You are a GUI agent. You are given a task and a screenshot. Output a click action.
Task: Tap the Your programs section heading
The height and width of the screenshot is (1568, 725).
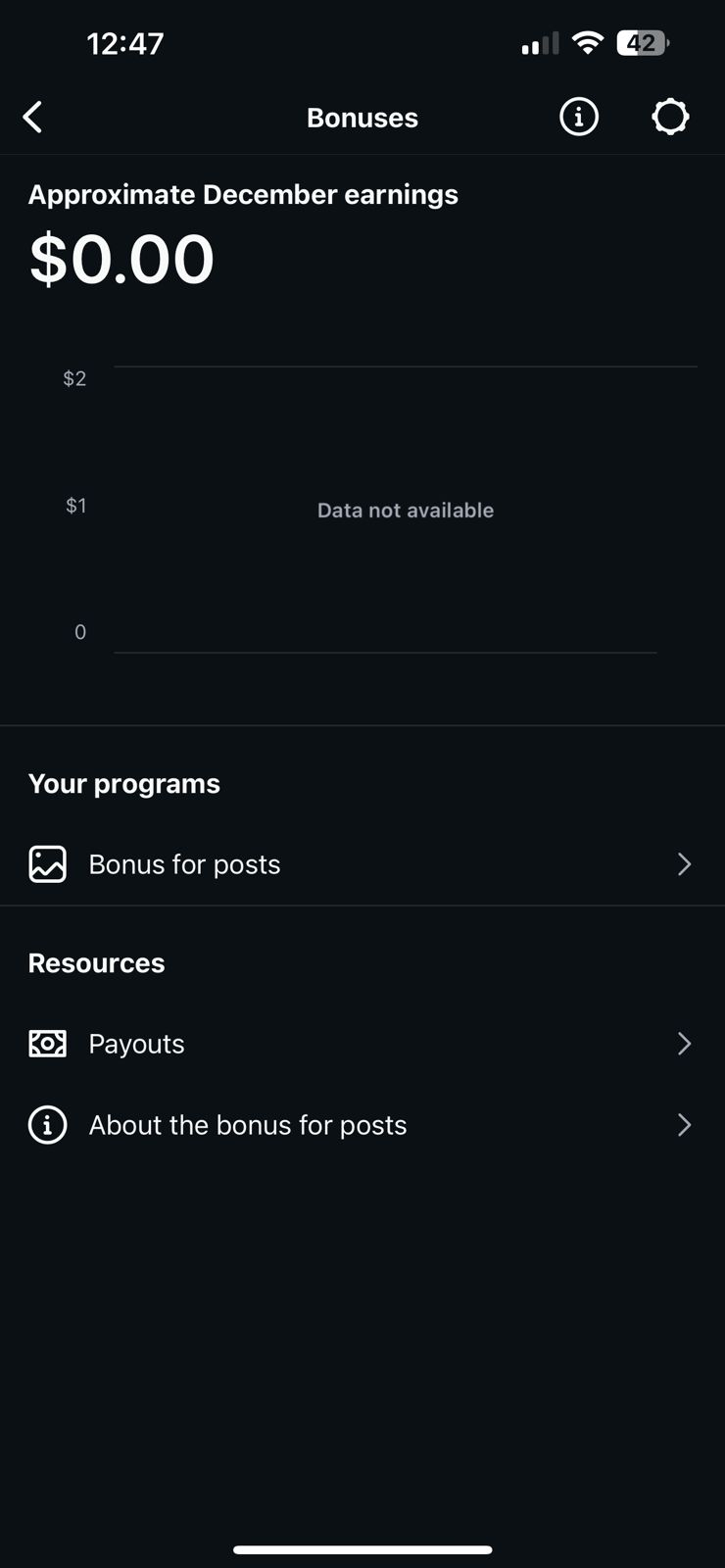124,784
